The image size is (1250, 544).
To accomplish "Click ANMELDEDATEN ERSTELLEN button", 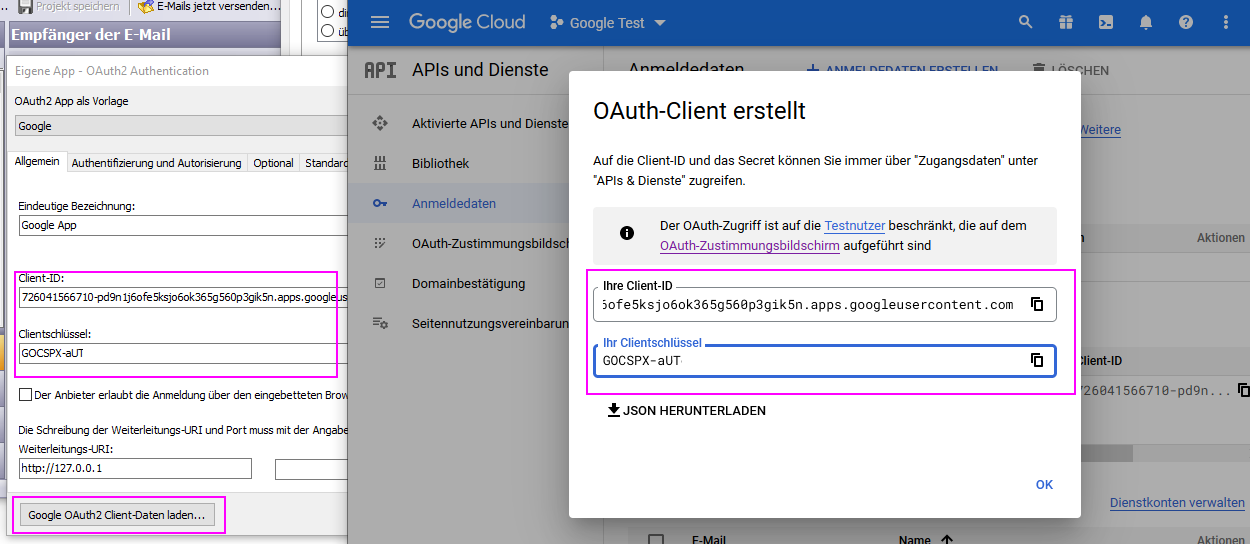I will (x=902, y=70).
